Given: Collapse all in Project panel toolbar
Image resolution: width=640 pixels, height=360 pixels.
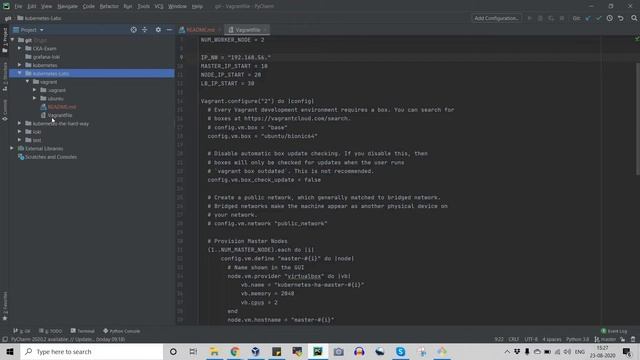Looking at the screenshot, I should pyautogui.click(x=144, y=30).
